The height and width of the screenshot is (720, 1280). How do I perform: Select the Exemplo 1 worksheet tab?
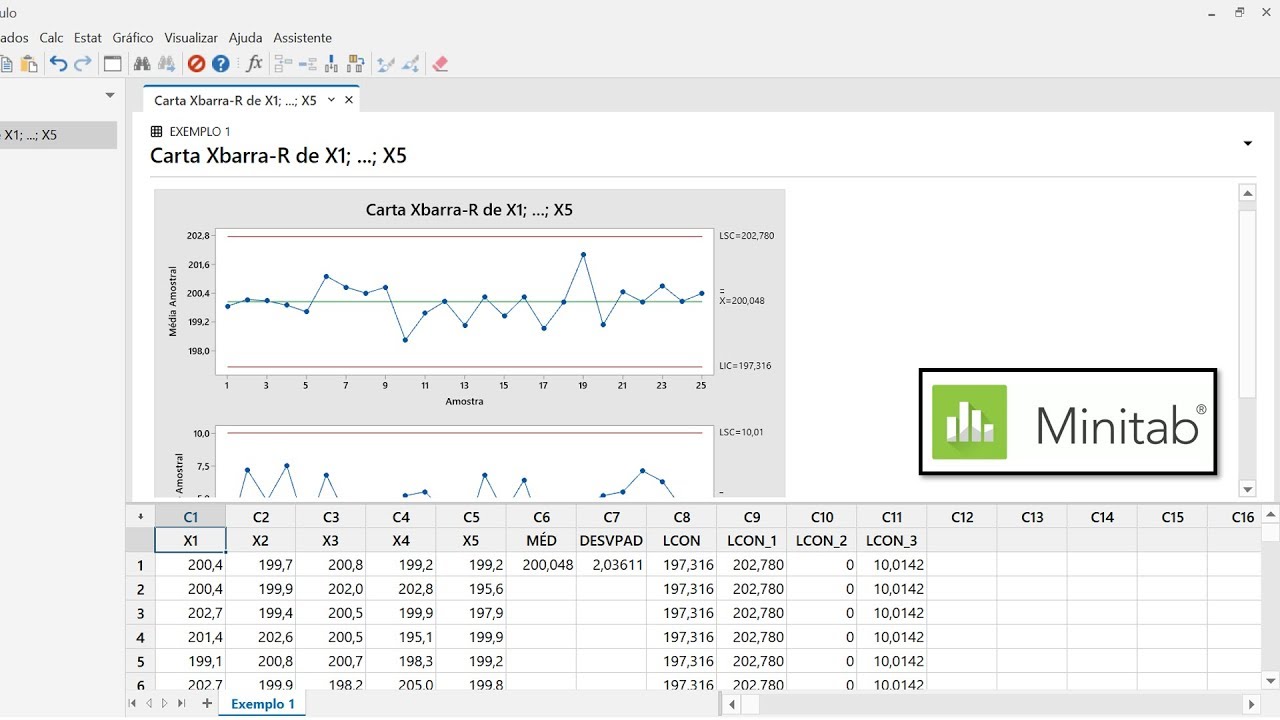pos(263,704)
